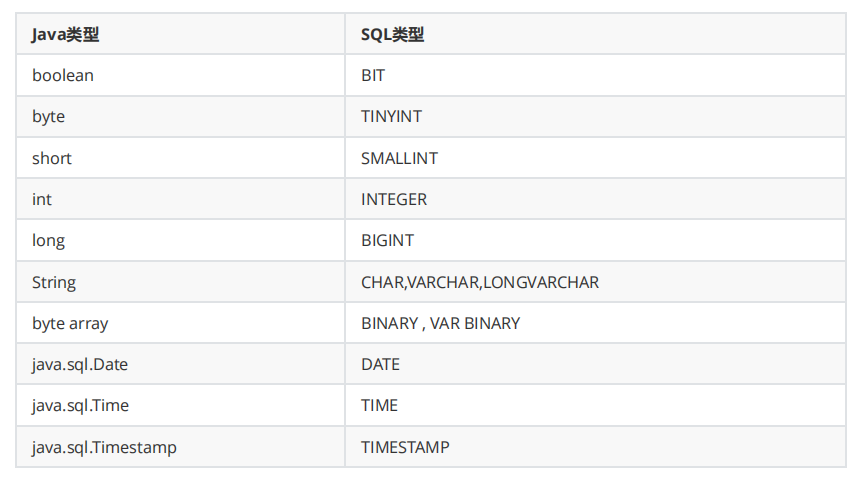This screenshot has height=481, width=866.
Task: Click the String cell
Action: point(54,282)
